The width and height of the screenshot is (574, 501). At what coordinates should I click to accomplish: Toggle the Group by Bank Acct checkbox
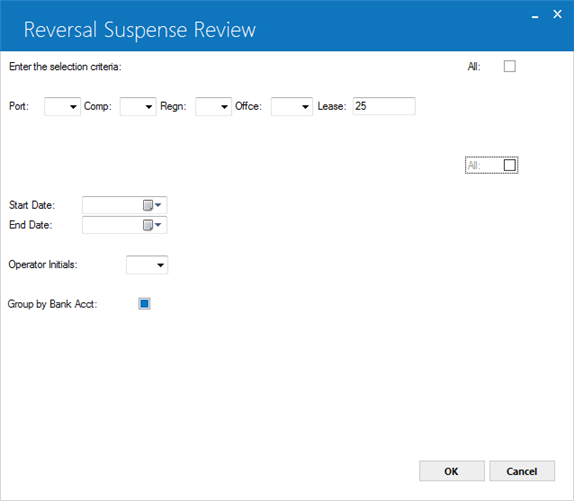pos(144,304)
